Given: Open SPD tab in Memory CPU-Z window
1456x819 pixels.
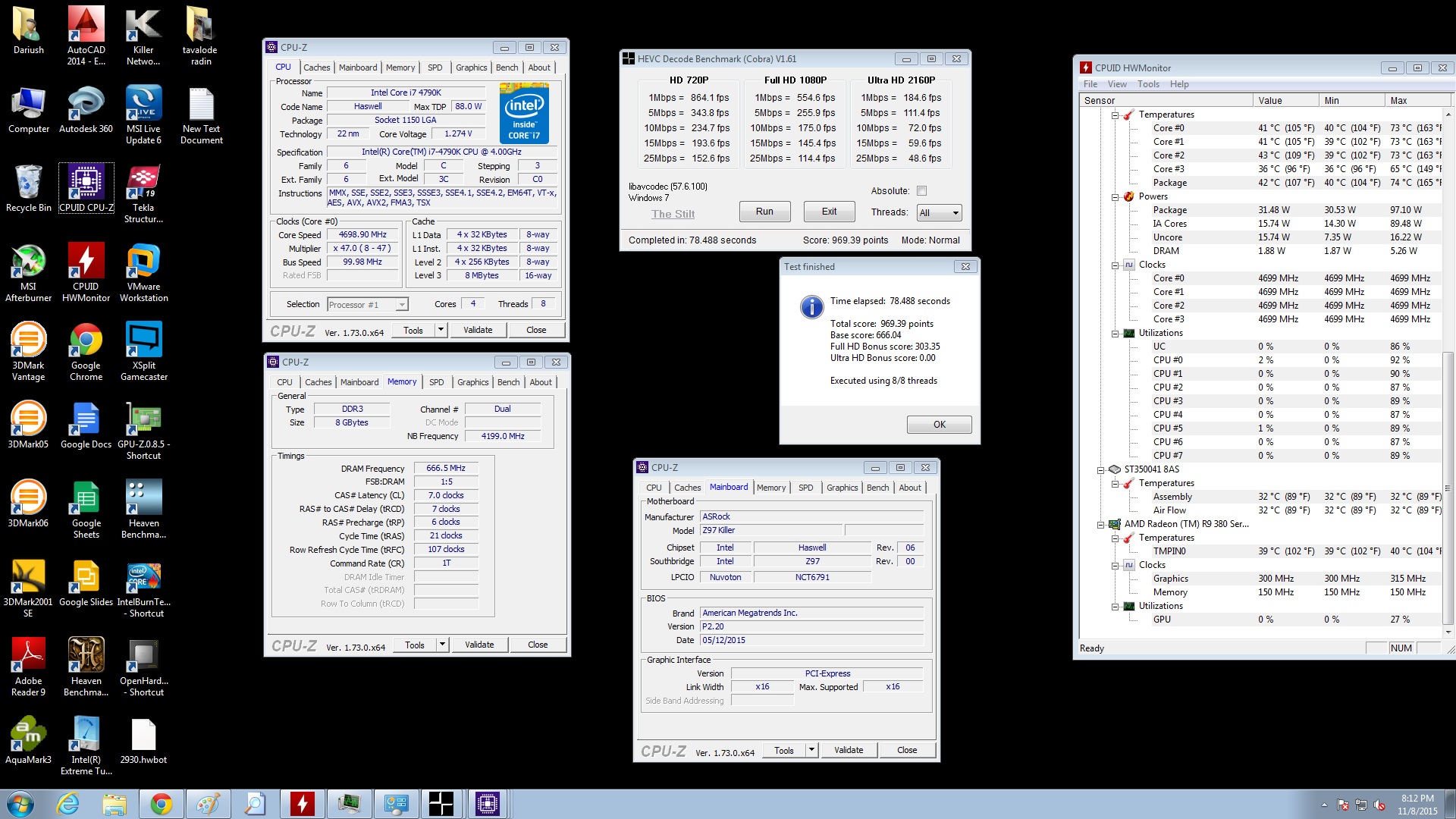Looking at the screenshot, I should click(437, 382).
